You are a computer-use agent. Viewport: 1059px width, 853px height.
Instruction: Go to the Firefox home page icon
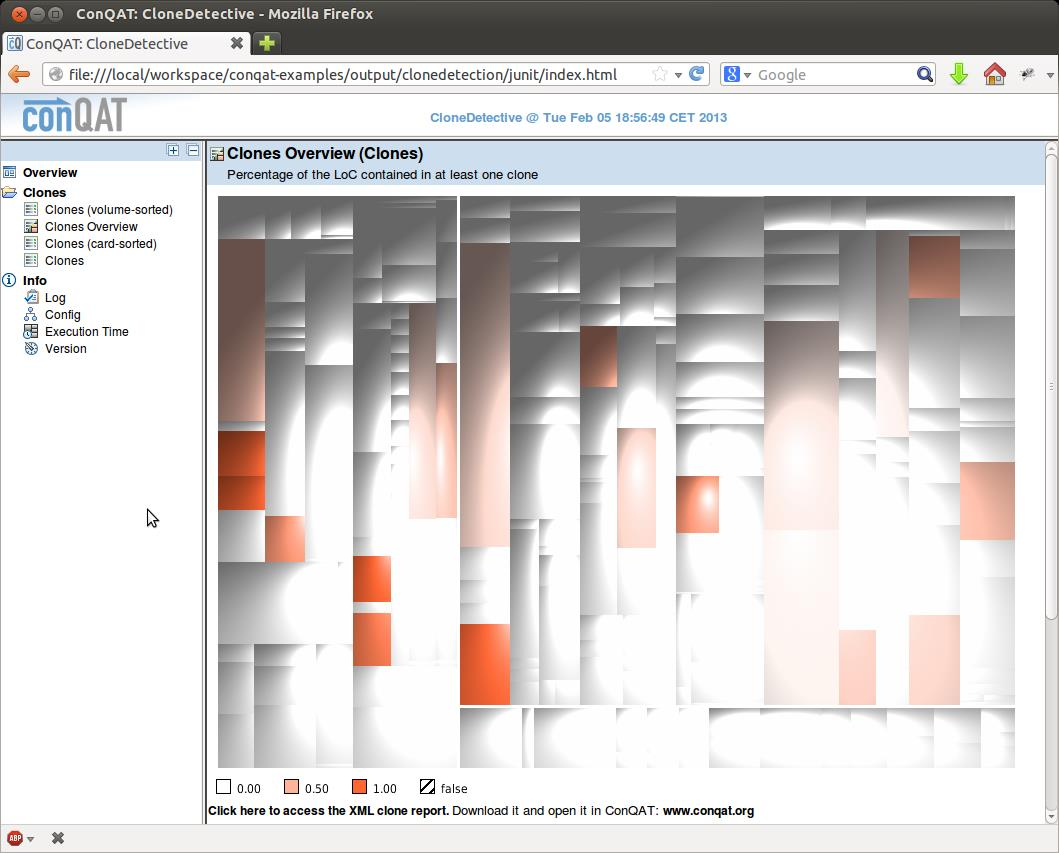click(x=995, y=74)
